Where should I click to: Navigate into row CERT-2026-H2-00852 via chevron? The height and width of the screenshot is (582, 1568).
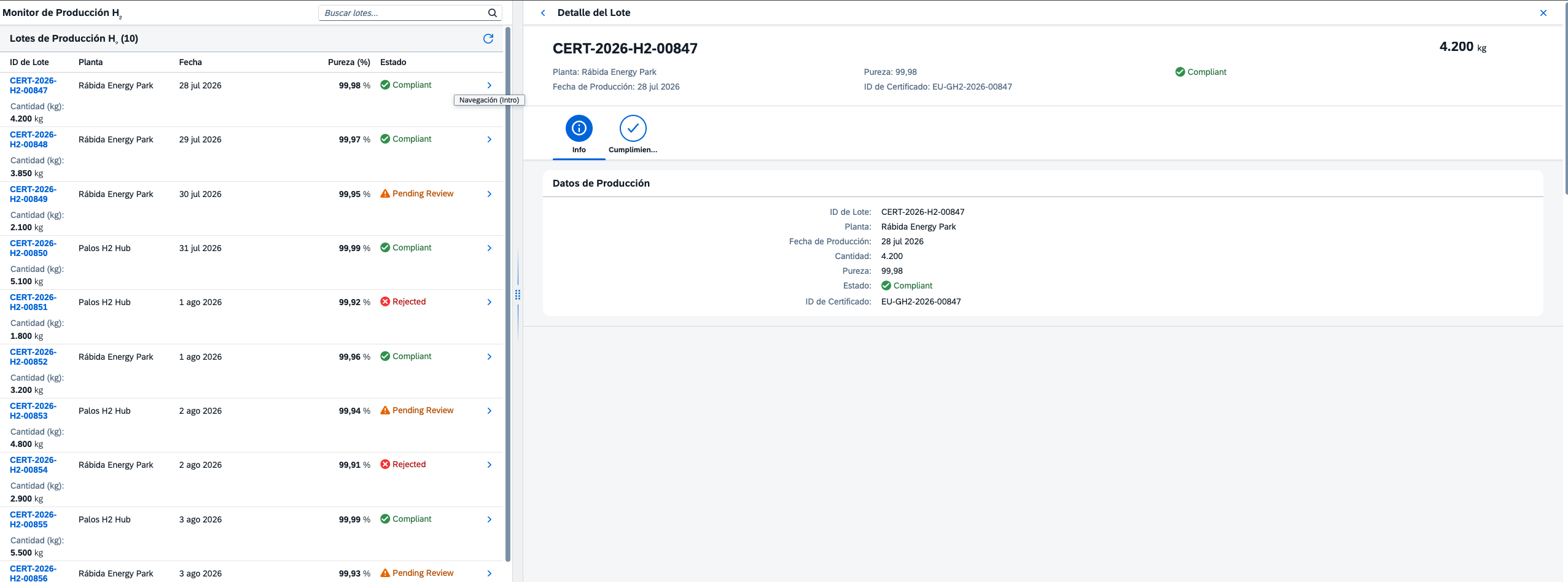click(x=490, y=357)
